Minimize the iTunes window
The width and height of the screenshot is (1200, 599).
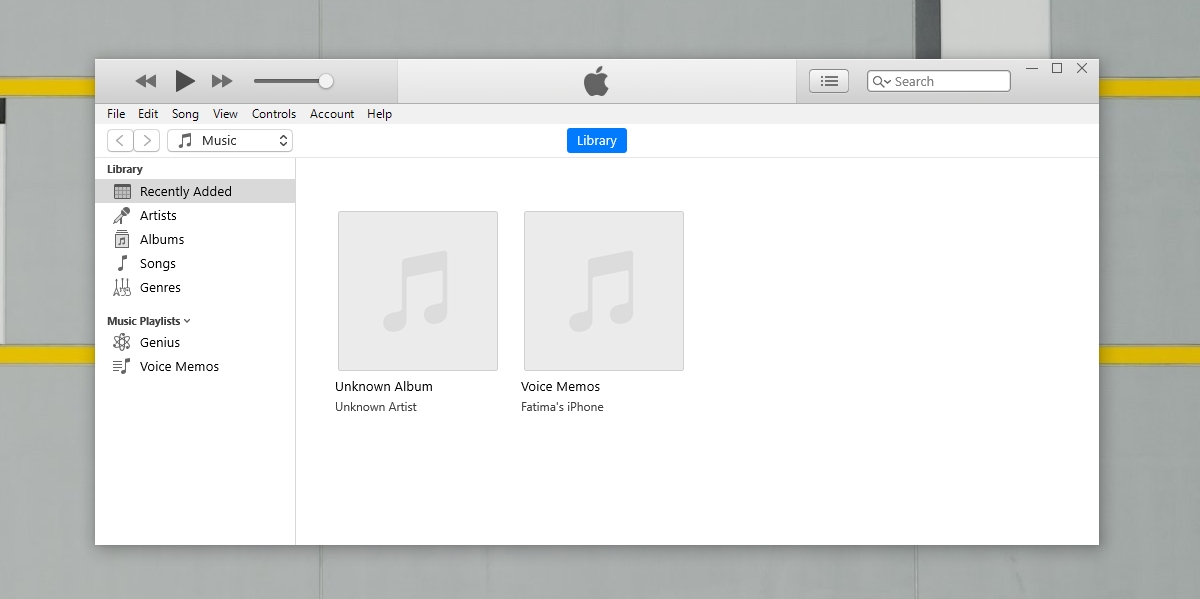1032,69
